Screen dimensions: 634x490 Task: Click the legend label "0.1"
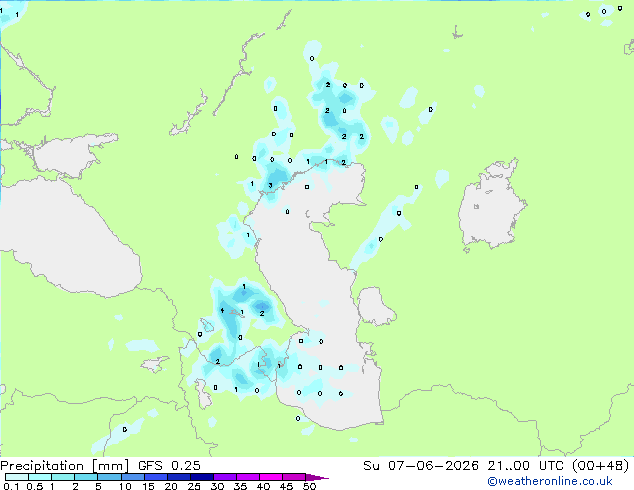pyautogui.click(x=11, y=486)
